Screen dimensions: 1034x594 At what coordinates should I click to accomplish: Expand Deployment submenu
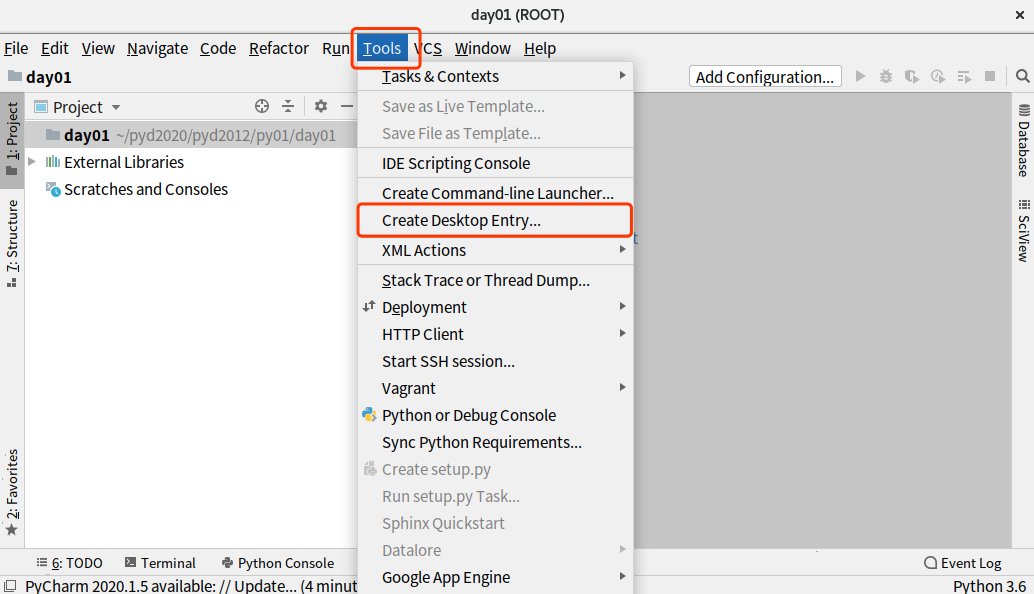[495, 307]
